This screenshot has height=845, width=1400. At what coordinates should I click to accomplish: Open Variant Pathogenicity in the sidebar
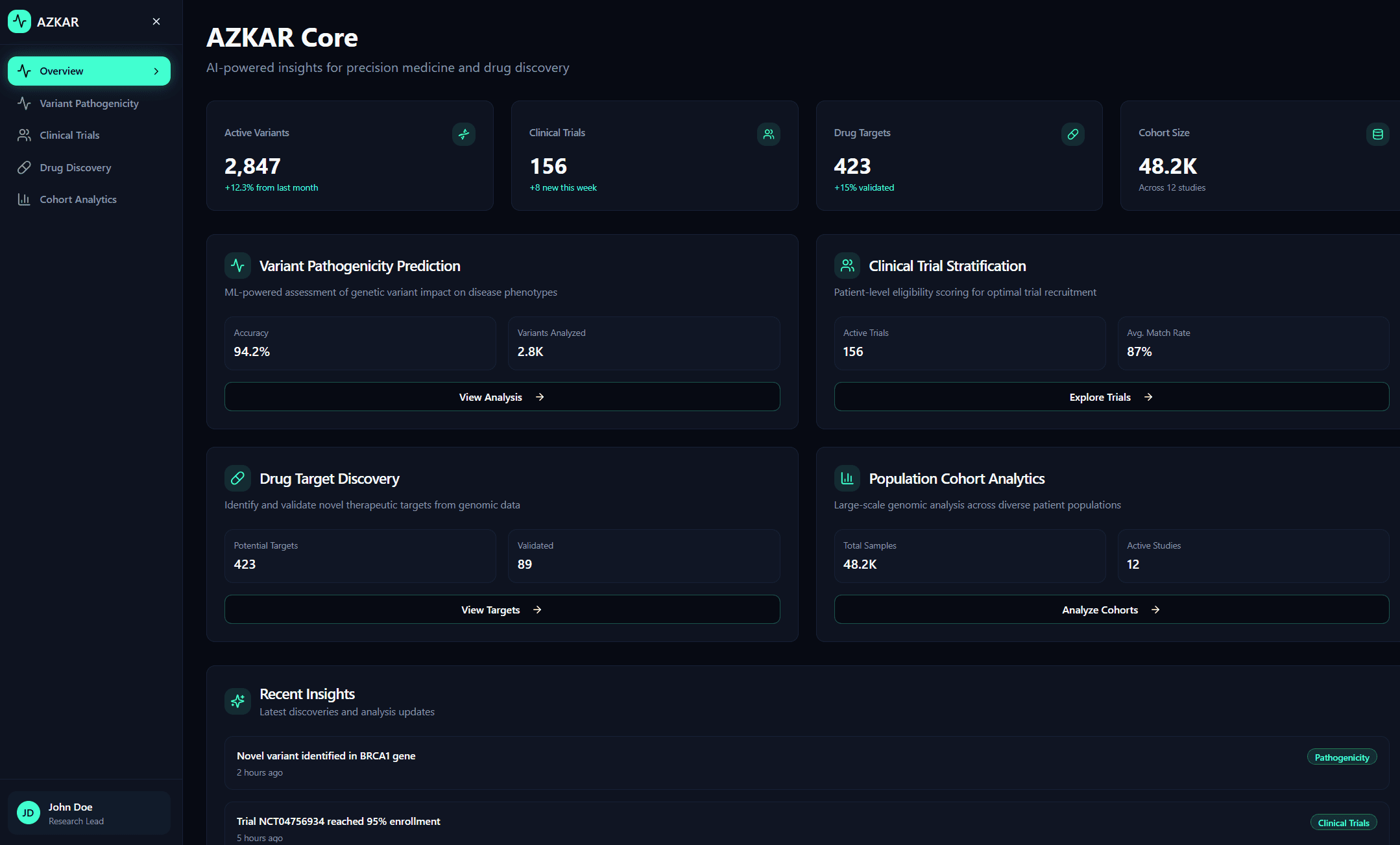[89, 103]
